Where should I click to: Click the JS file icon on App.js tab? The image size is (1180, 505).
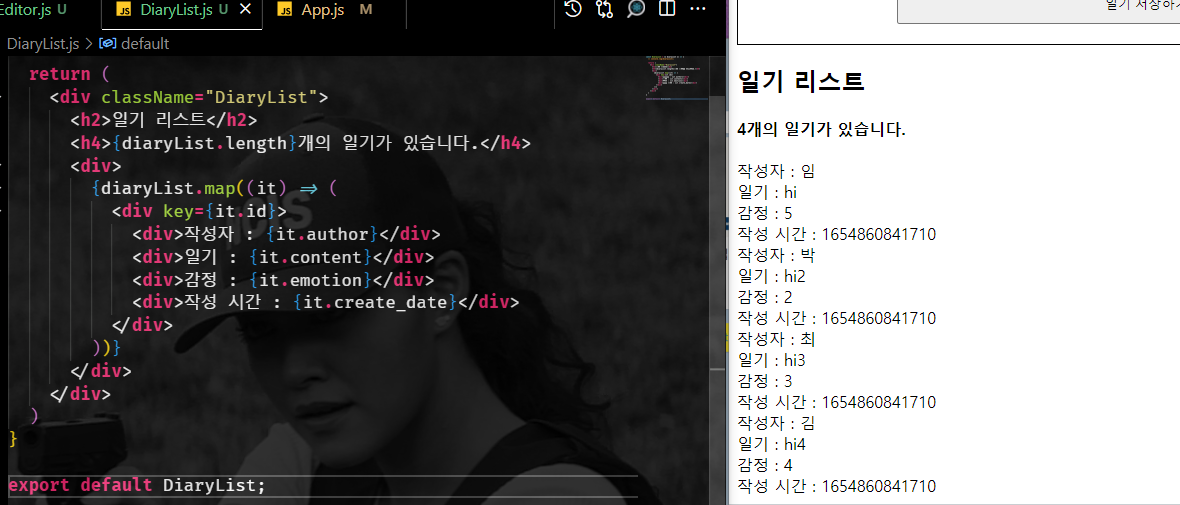pyautogui.click(x=285, y=10)
